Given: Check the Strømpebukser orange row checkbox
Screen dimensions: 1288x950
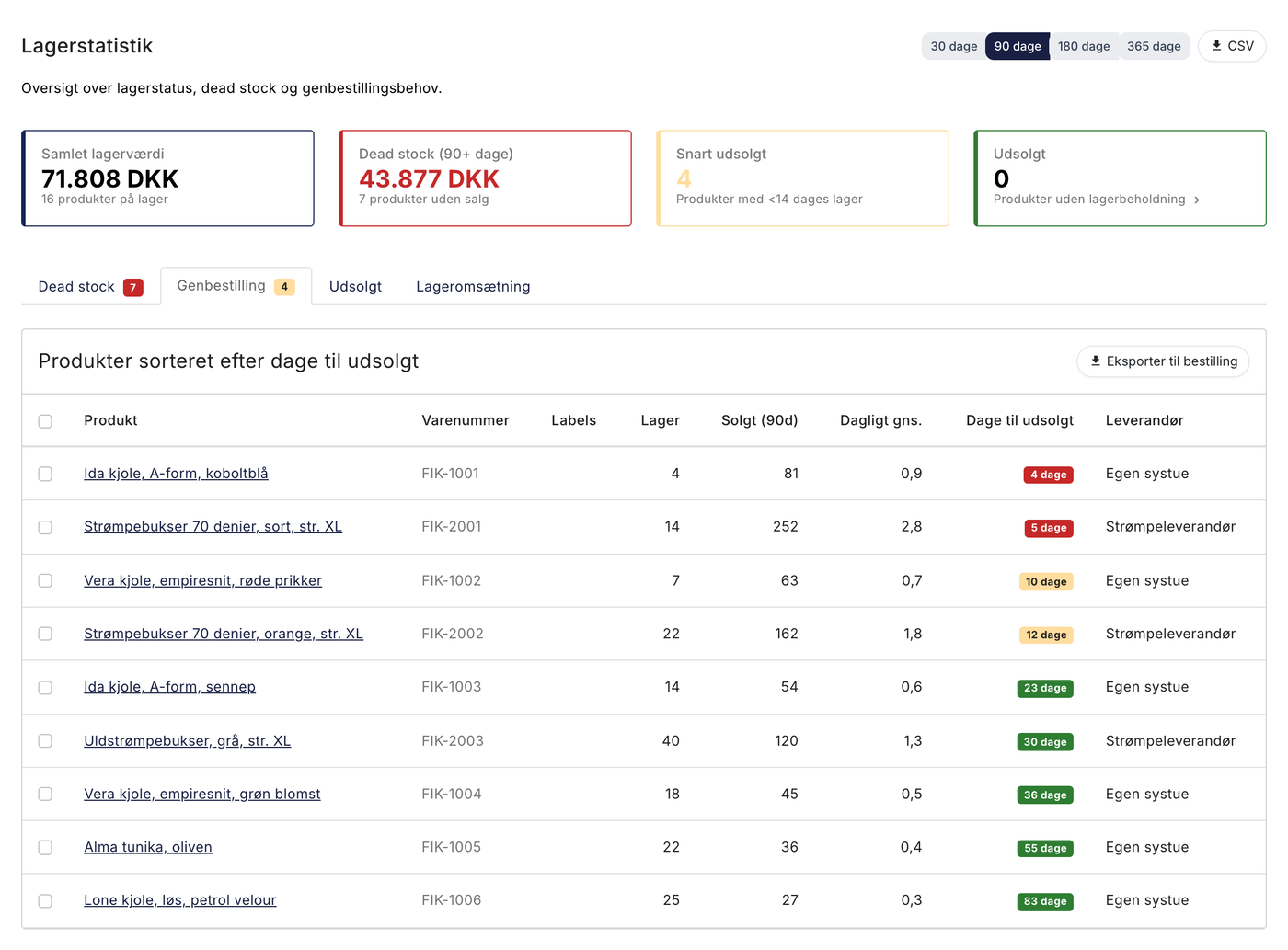Looking at the screenshot, I should click(45, 634).
